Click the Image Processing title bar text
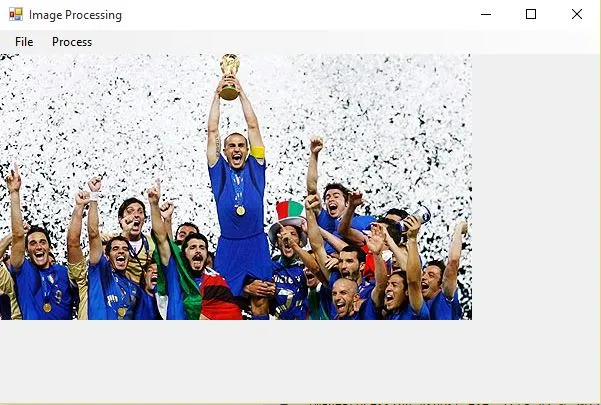This screenshot has height=405, width=601. [76, 15]
